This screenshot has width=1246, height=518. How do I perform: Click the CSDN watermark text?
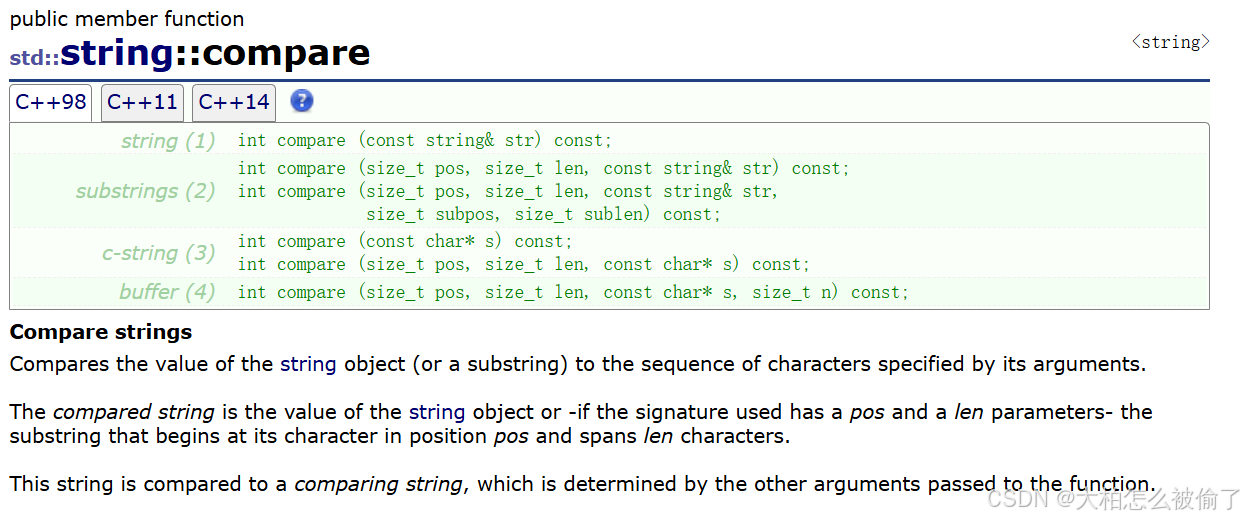click(x=1111, y=498)
